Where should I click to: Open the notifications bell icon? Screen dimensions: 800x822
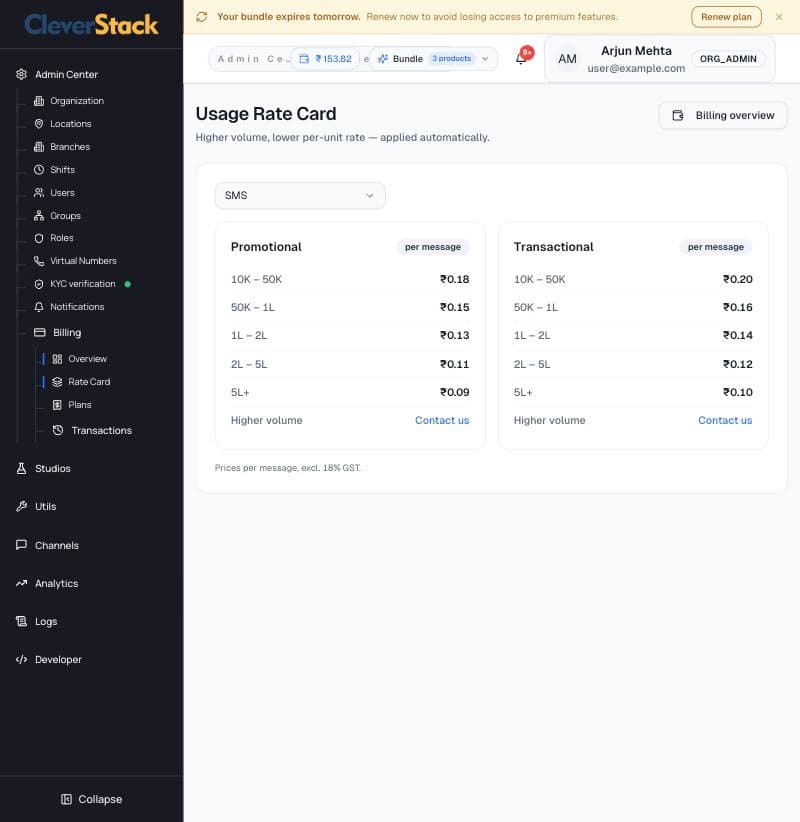(x=521, y=59)
